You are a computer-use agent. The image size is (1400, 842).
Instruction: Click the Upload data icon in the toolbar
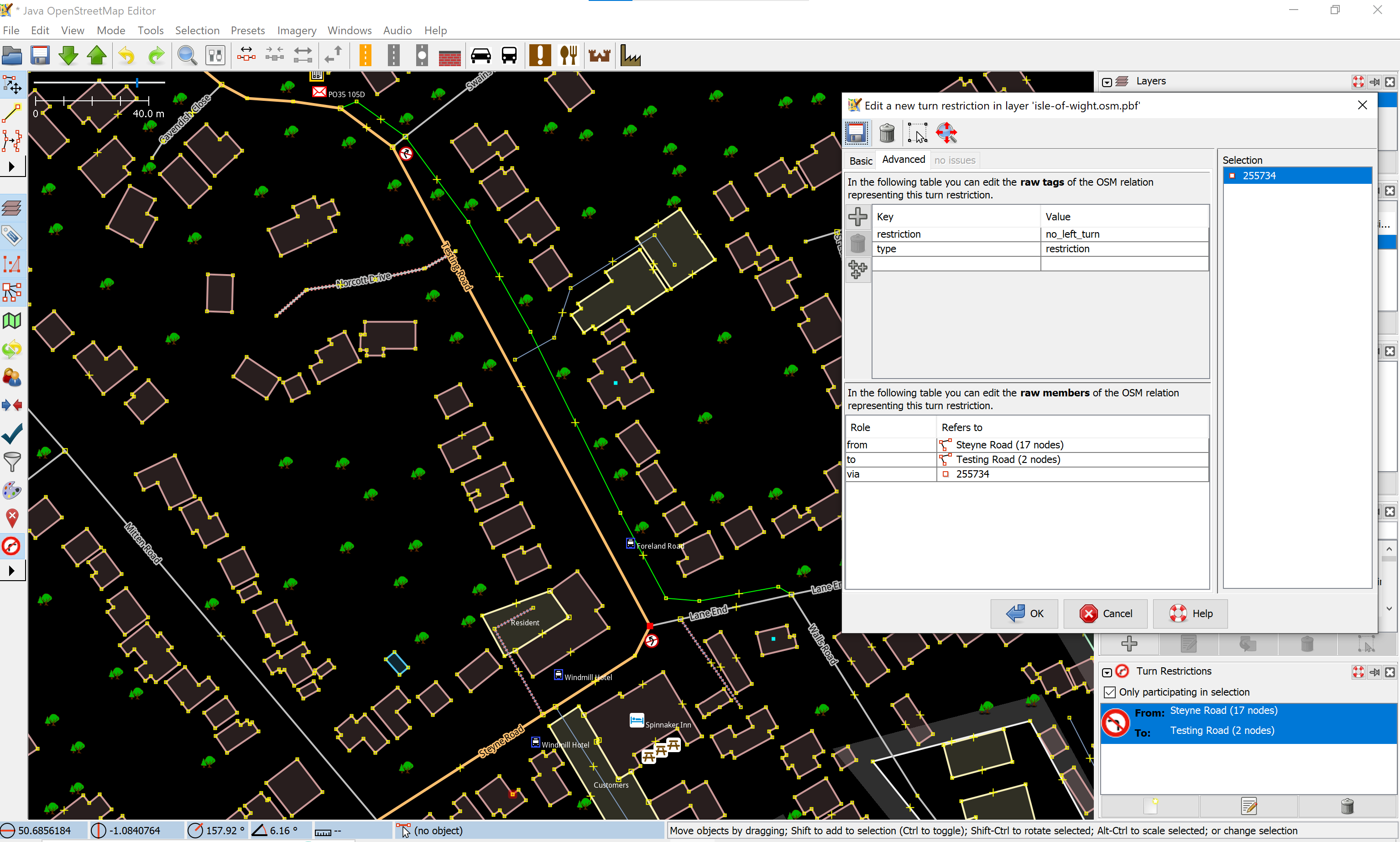tap(96, 55)
